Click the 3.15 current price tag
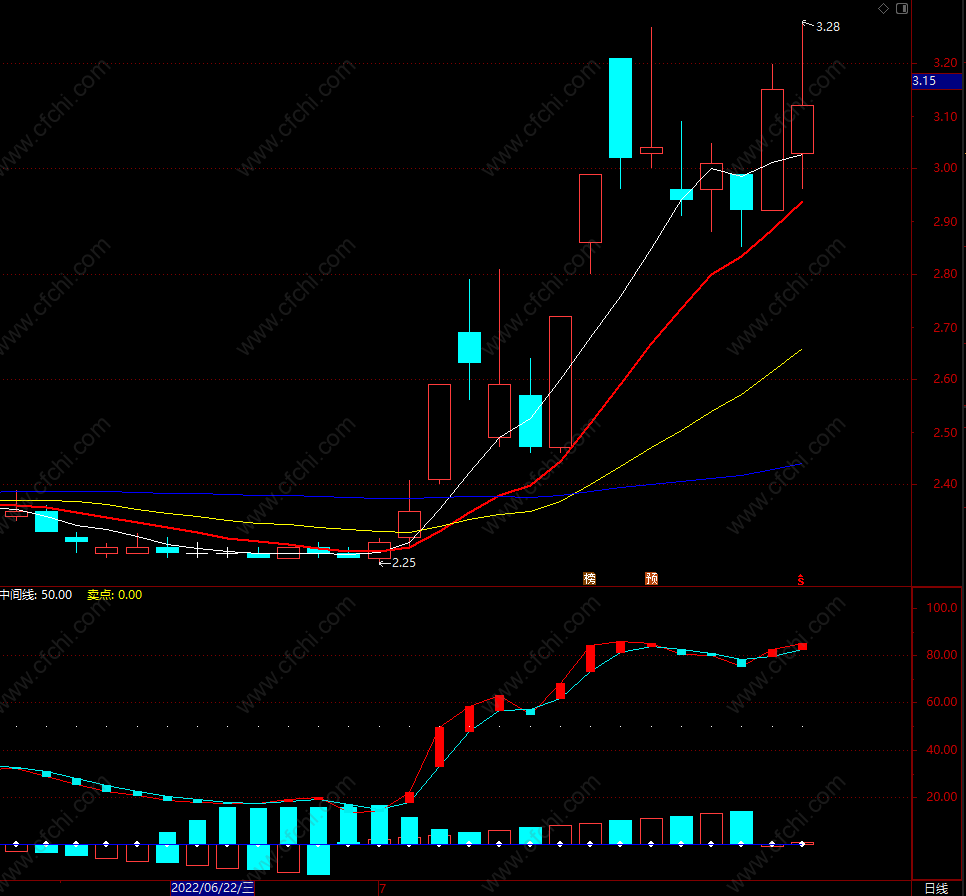 (936, 81)
